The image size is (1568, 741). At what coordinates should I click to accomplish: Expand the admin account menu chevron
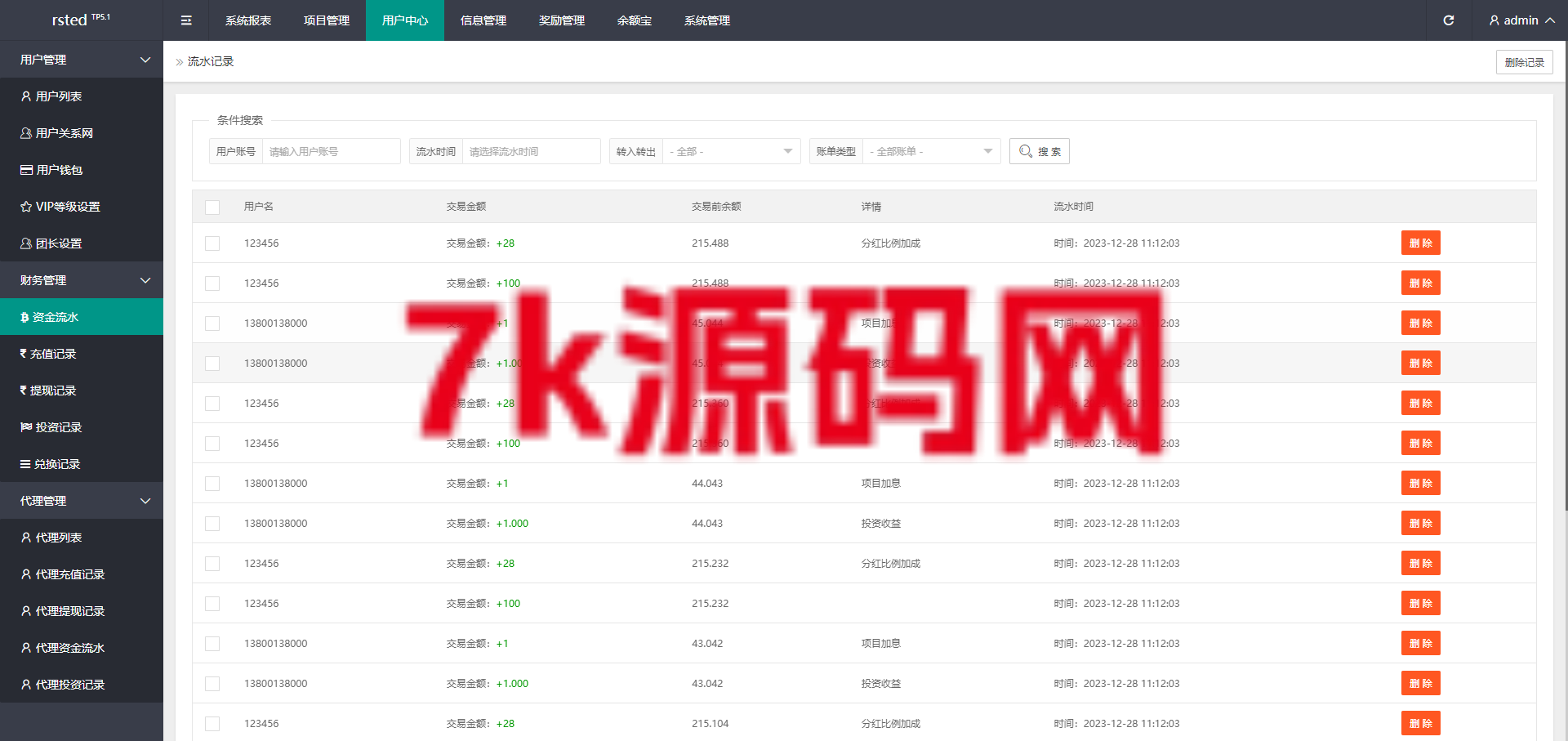(x=1550, y=20)
